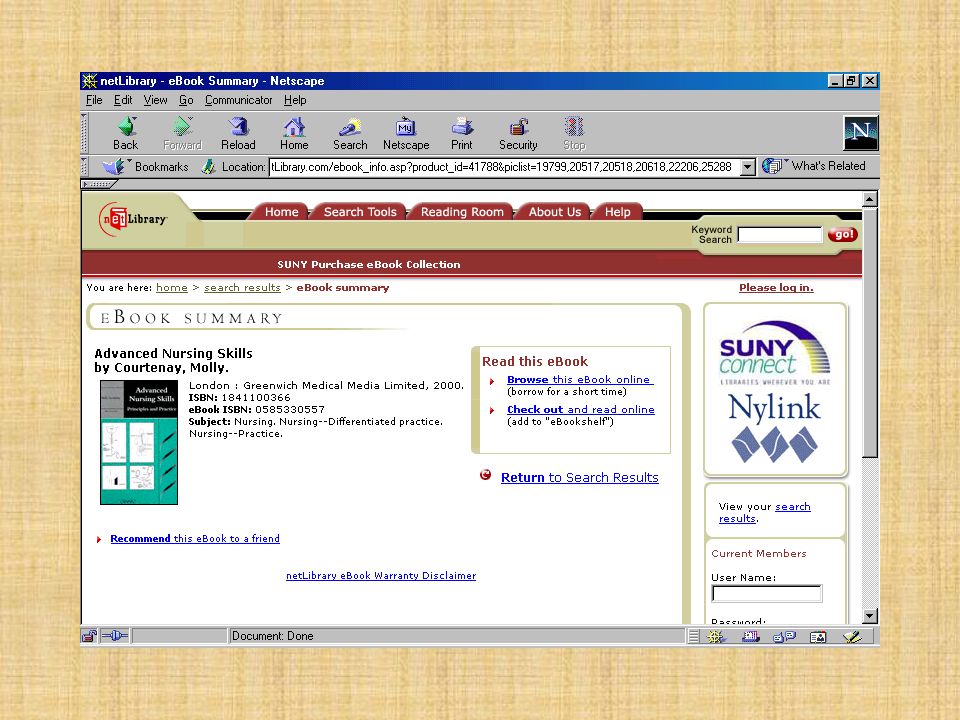The height and width of the screenshot is (720, 960).
Task: Click the page scrollbar up arrow
Action: tap(870, 199)
